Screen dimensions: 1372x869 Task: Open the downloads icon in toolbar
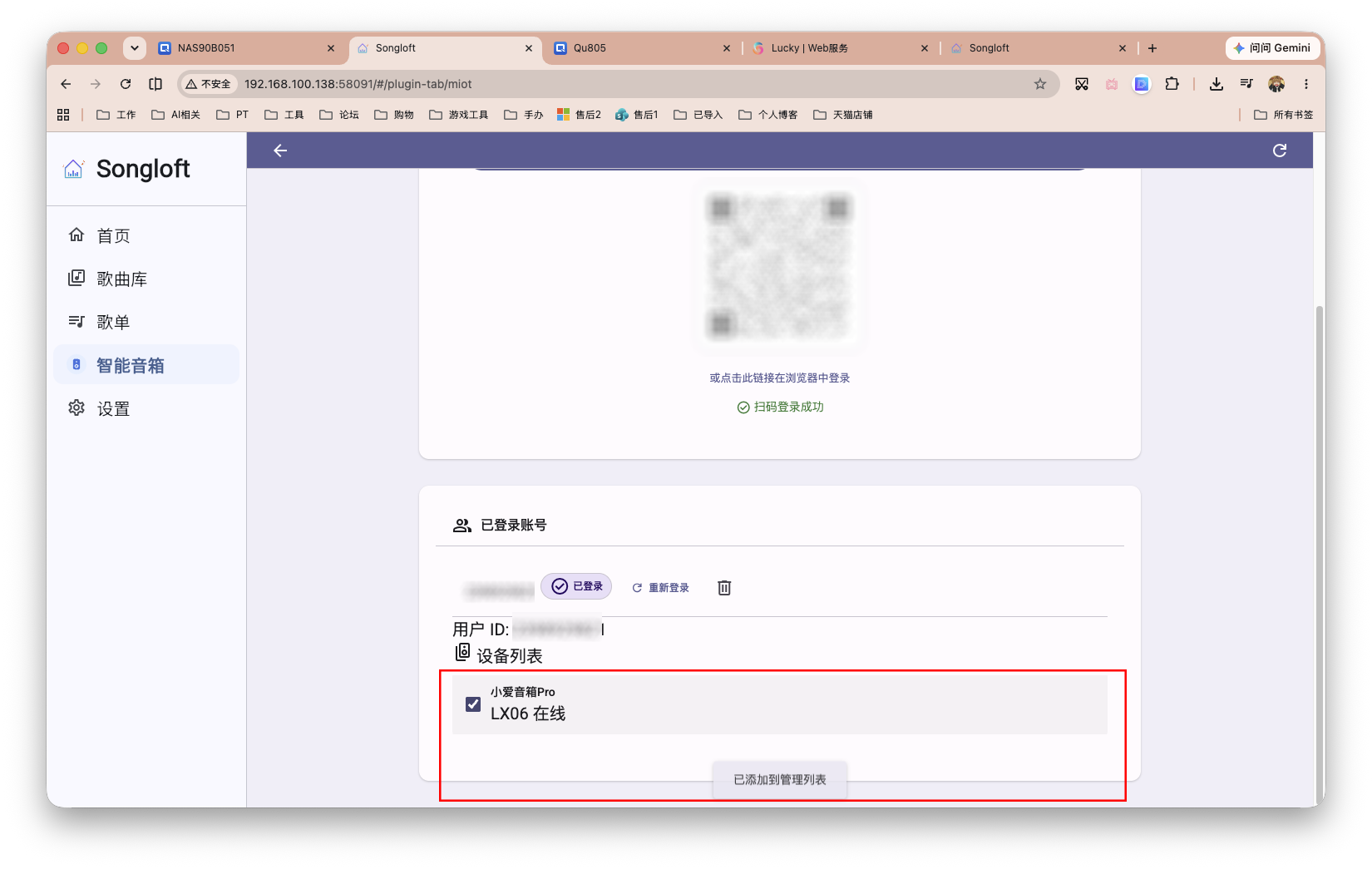click(1217, 84)
